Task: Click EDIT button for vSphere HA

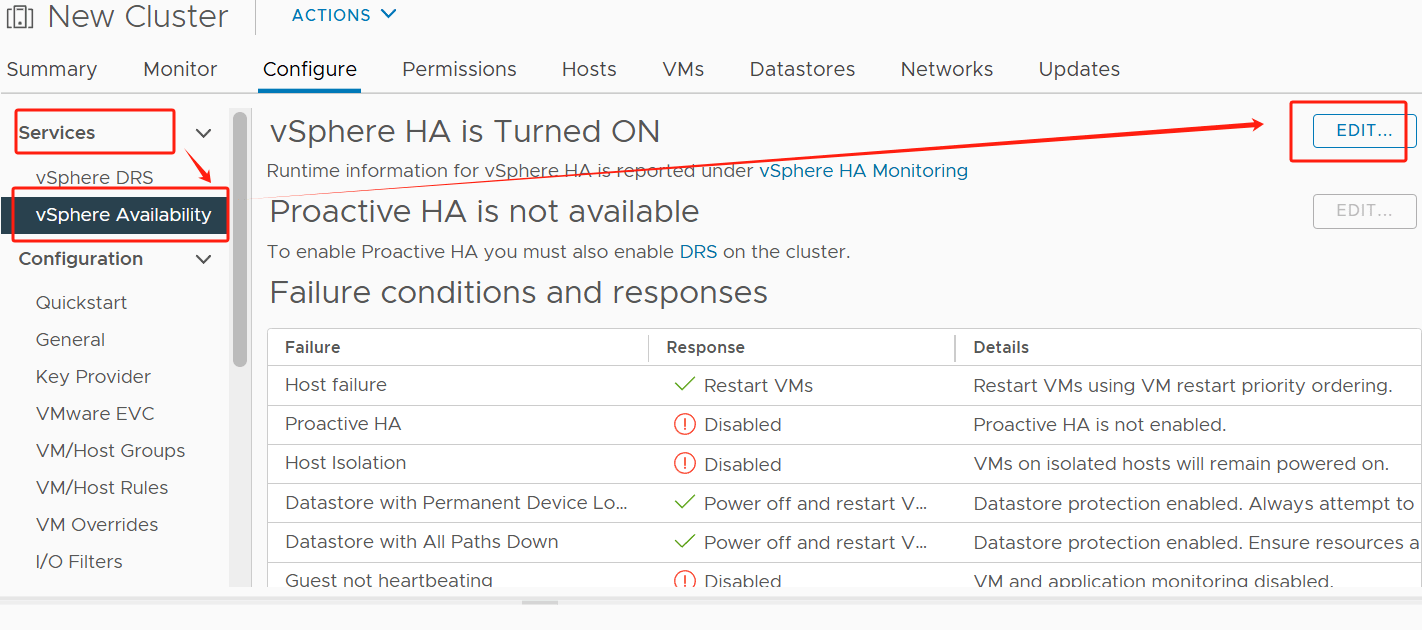Action: (x=1364, y=131)
